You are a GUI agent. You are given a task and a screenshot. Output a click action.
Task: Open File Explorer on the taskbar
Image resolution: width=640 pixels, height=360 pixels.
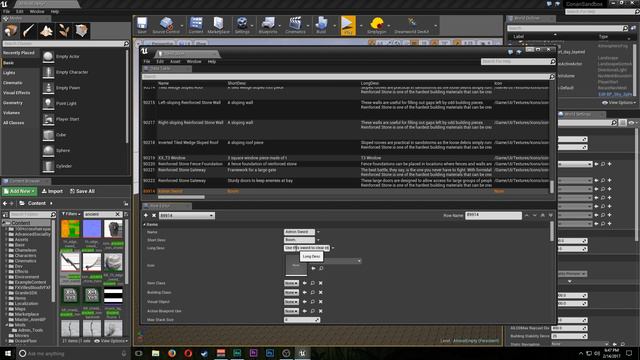click(x=156, y=353)
